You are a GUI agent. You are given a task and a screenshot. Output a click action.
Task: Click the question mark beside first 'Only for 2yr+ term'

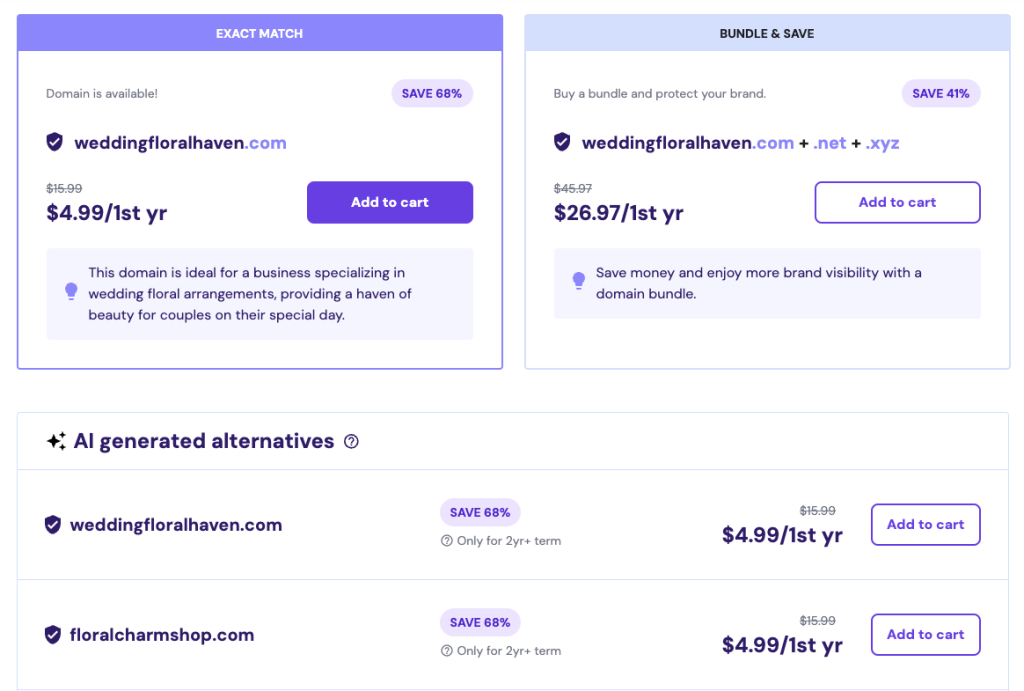[446, 540]
